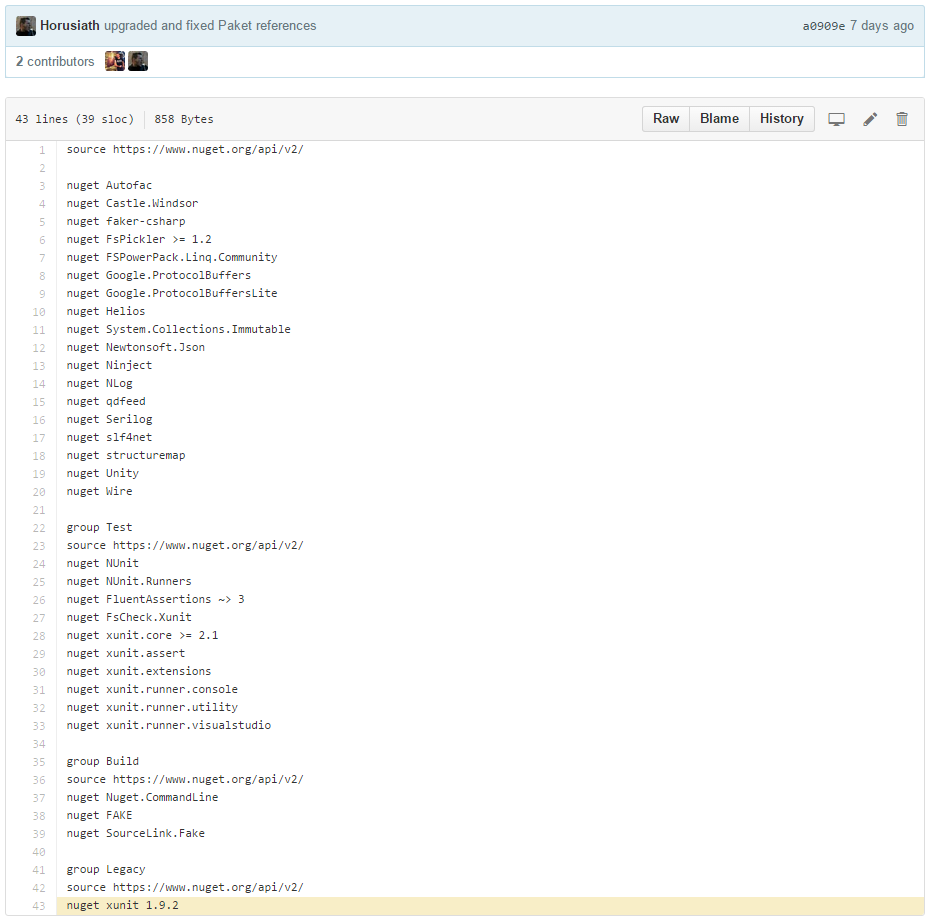Click the 'nuget Wire' line
Image resolution: width=928 pixels, height=921 pixels.
point(99,491)
